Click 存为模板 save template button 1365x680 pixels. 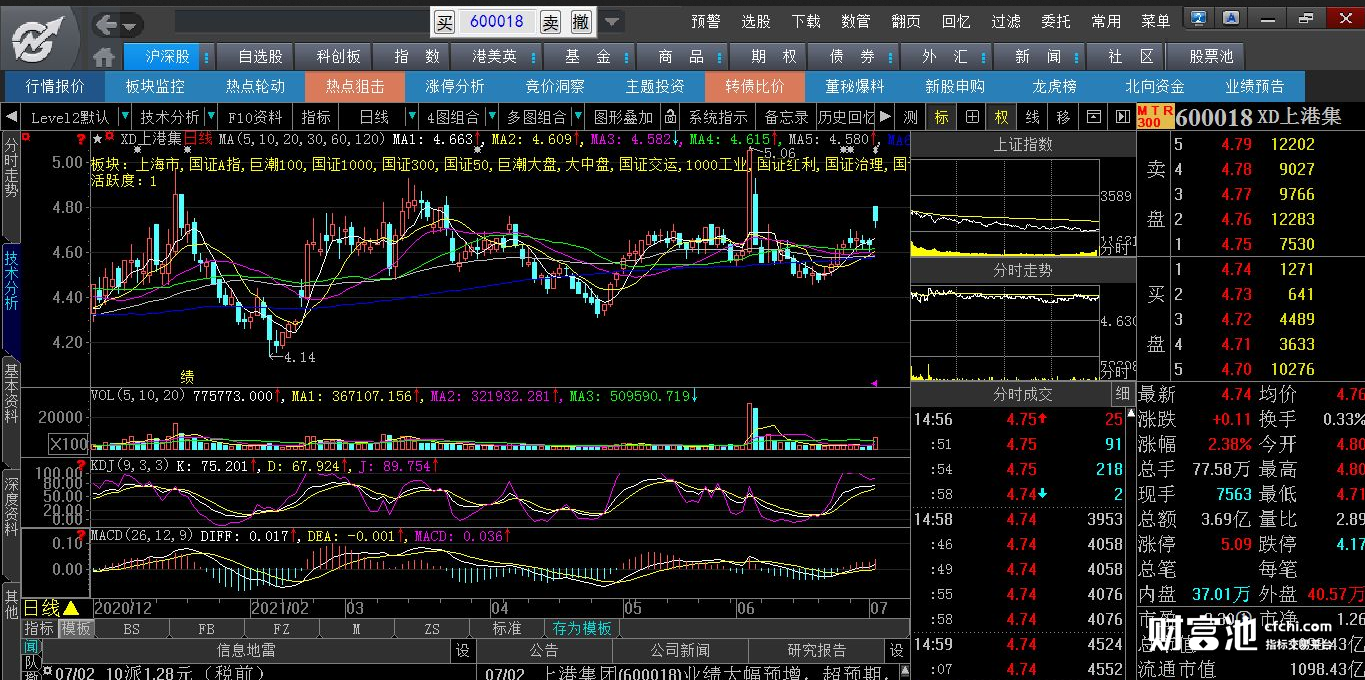click(x=582, y=629)
